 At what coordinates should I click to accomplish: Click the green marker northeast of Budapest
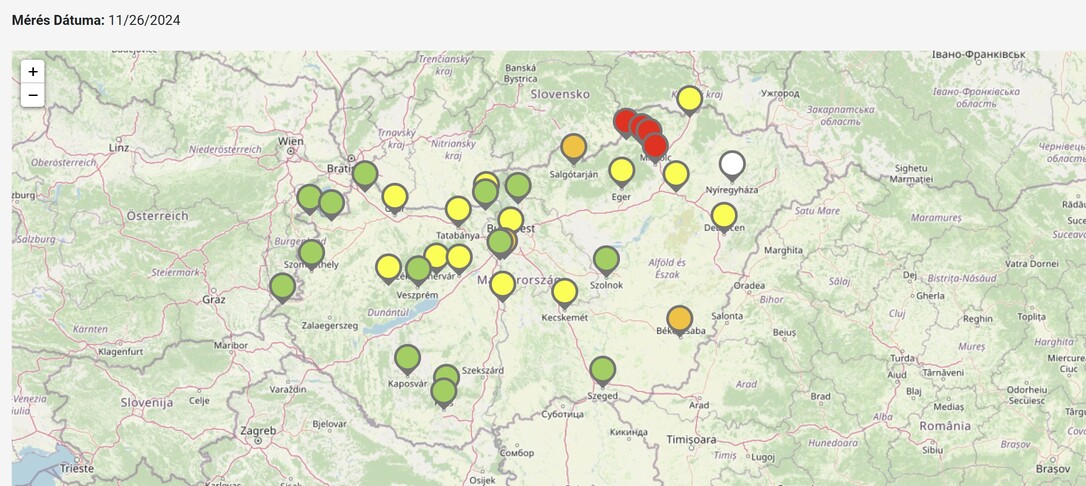(517, 188)
